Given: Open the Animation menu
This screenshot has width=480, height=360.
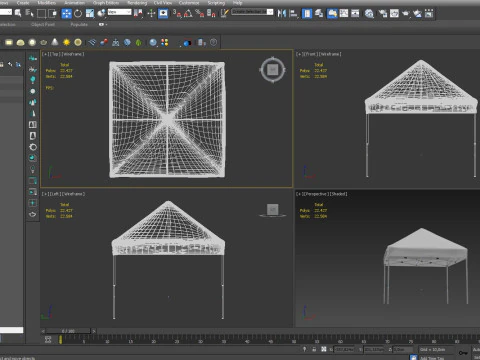Looking at the screenshot, I should (75, 3).
